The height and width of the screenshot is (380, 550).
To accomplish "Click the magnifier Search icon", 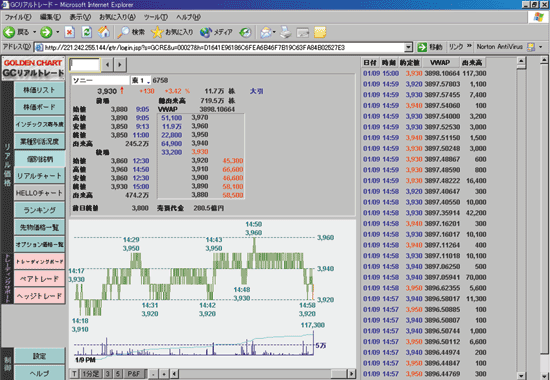I will [x=123, y=32].
